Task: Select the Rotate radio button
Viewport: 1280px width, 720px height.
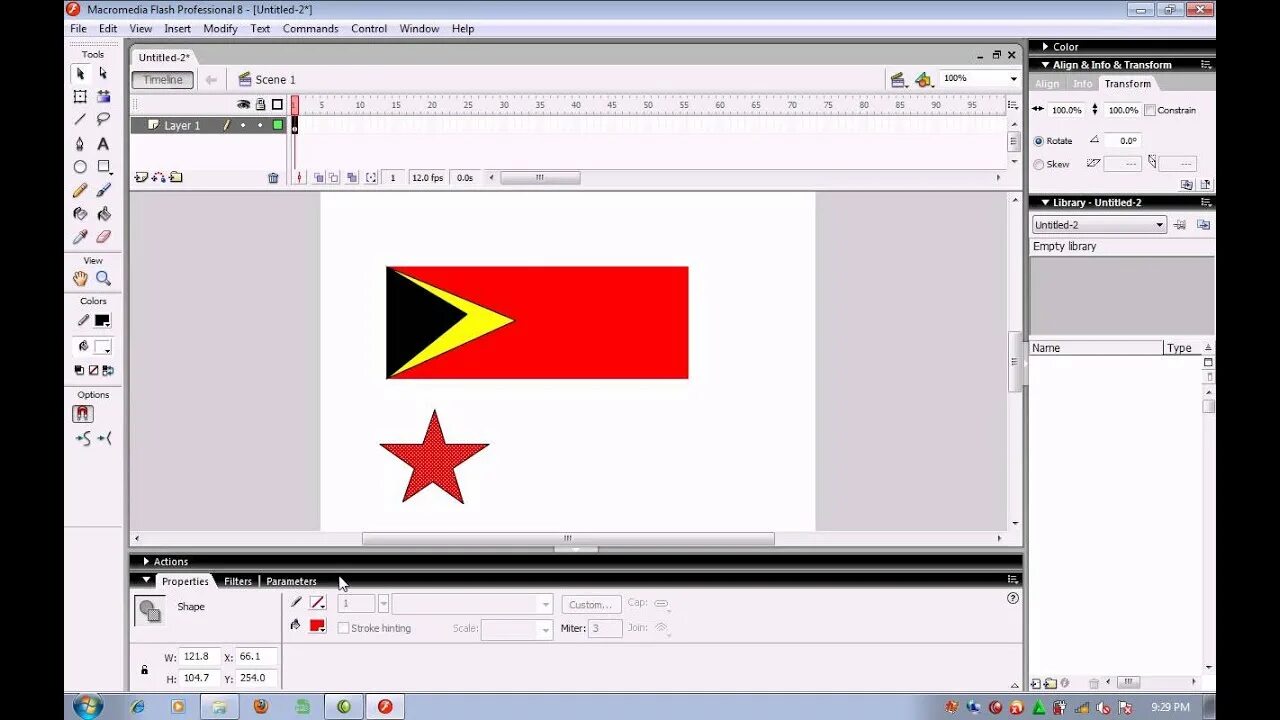Action: coord(1038,141)
